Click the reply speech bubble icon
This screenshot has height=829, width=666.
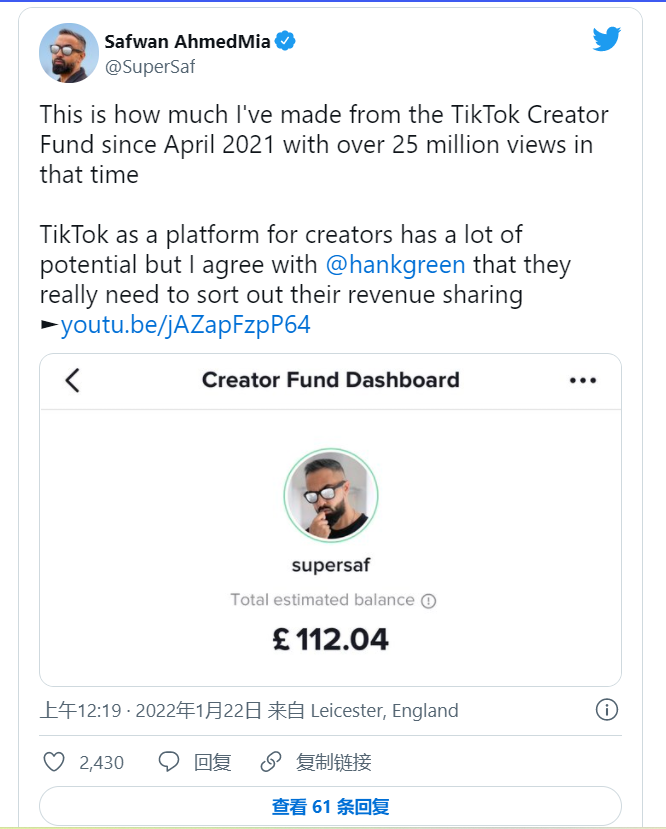click(x=169, y=762)
